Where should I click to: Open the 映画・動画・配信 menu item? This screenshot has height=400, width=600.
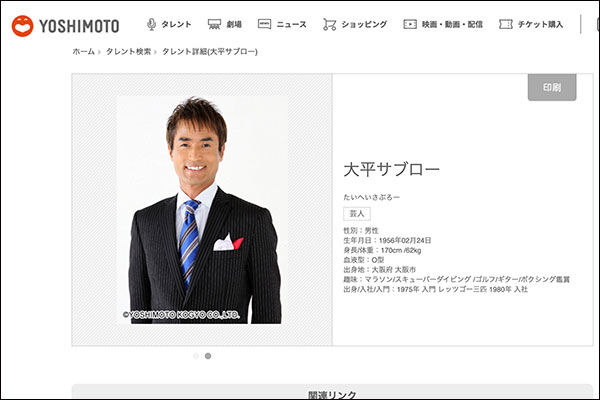(x=452, y=24)
